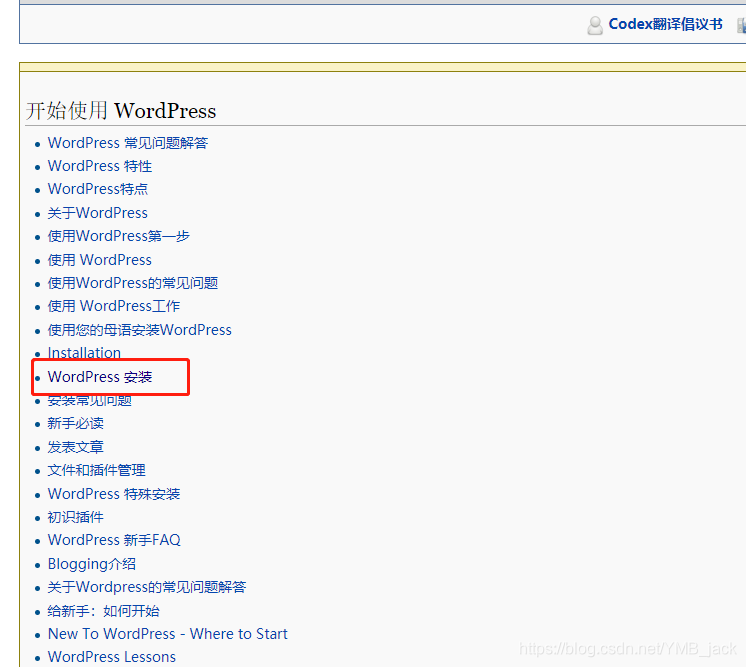The height and width of the screenshot is (667, 746).
Task: Open New To WordPress - Where to Start
Action: tap(167, 634)
